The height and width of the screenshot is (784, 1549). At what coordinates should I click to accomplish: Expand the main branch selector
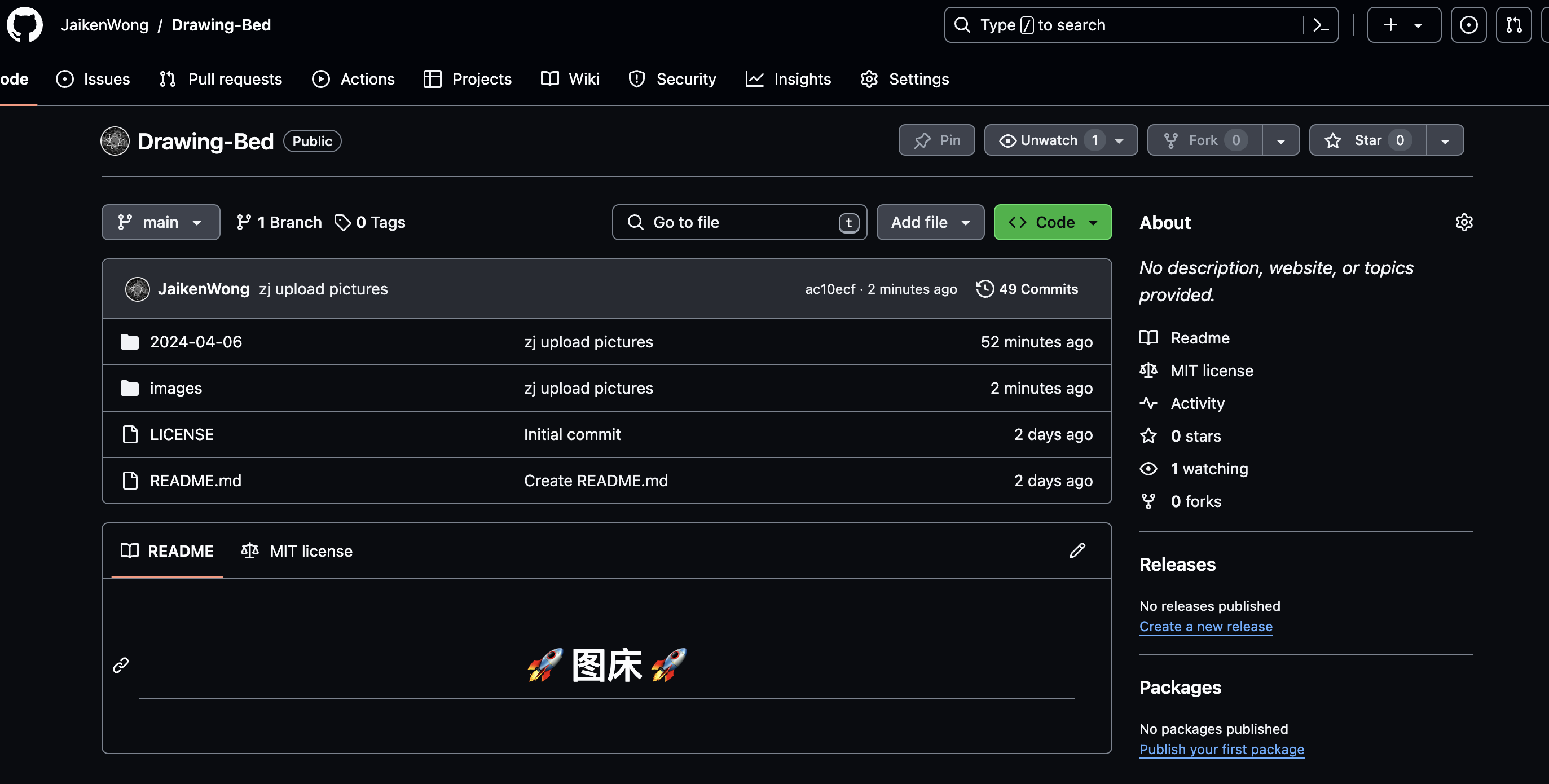click(x=161, y=222)
